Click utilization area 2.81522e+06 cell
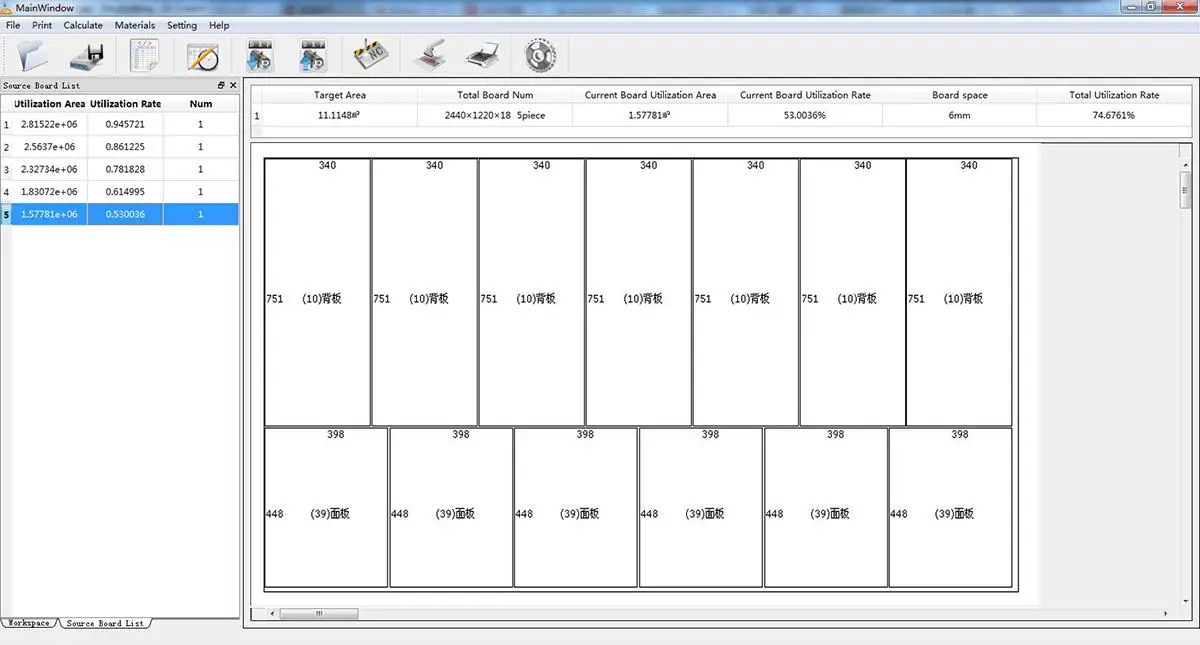 [50, 124]
